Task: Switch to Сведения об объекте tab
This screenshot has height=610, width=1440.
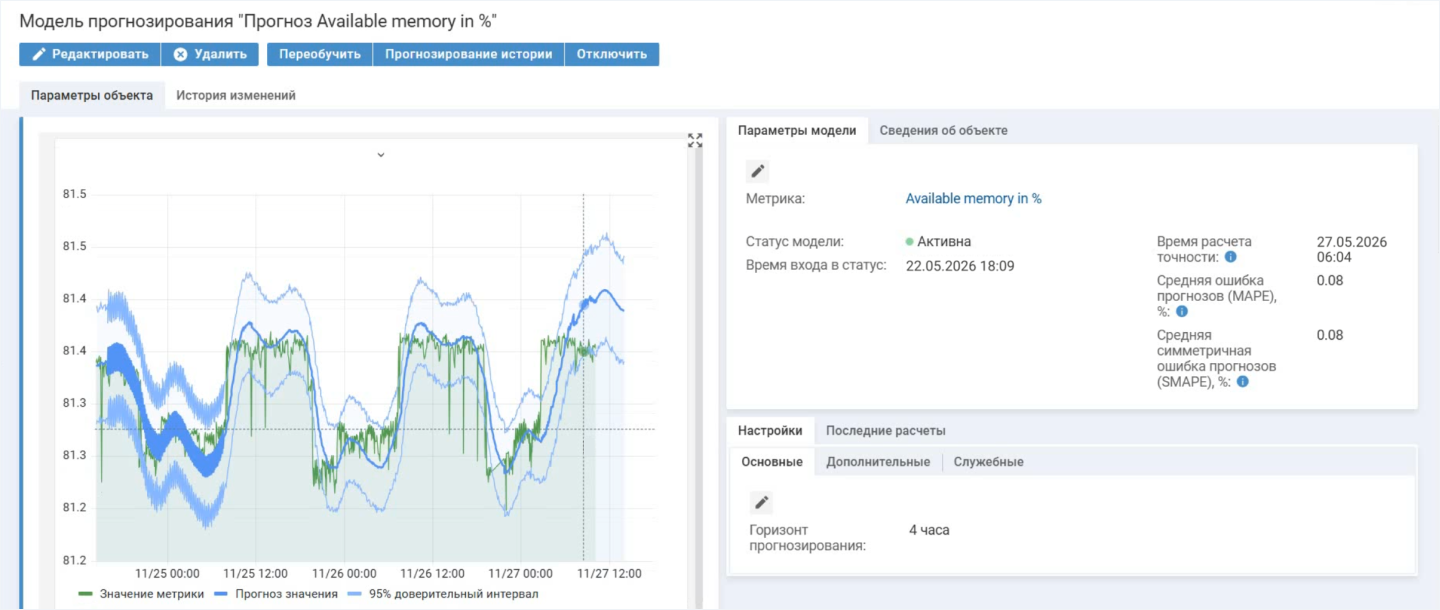Action: click(x=944, y=131)
